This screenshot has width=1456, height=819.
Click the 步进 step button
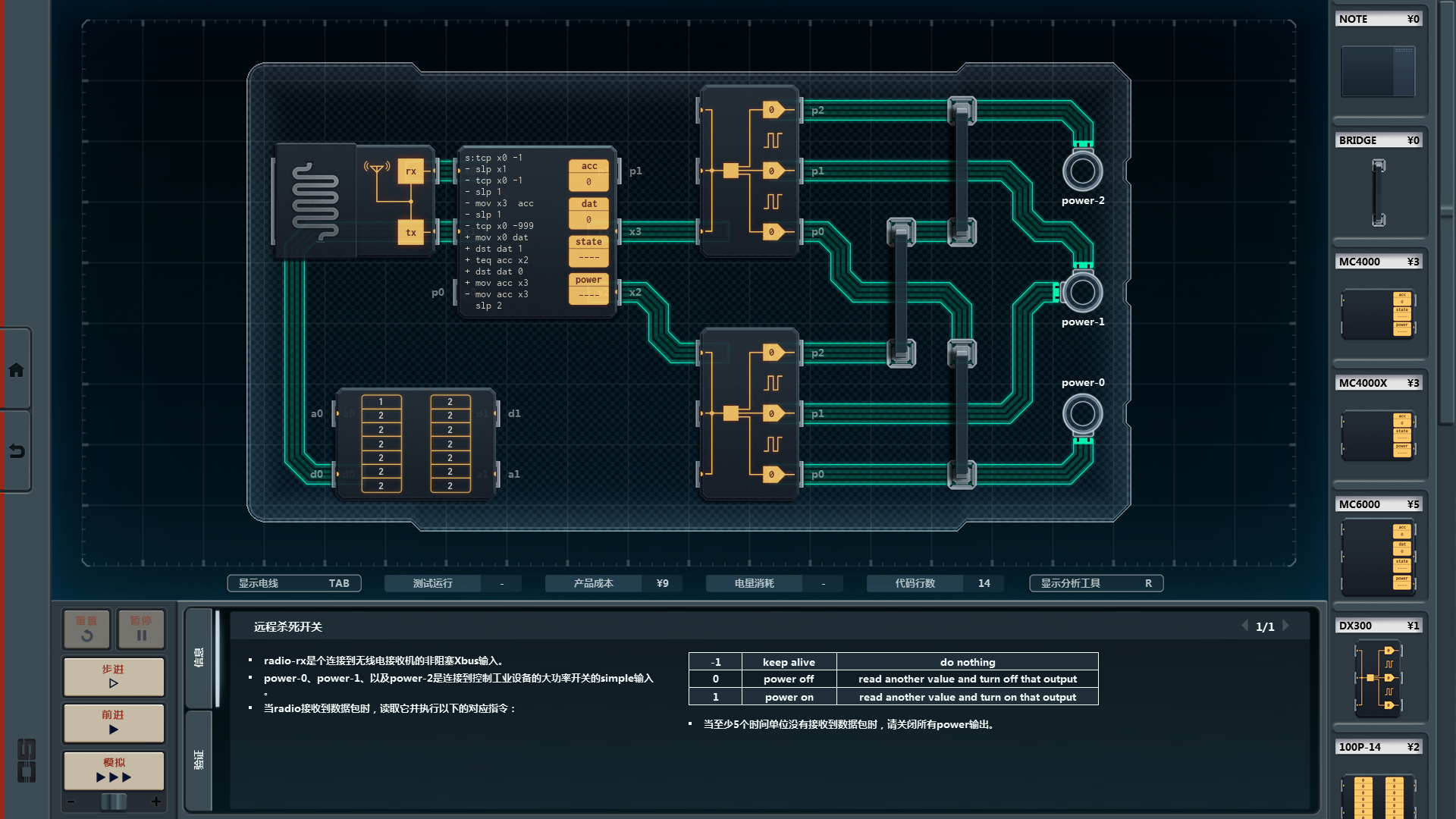[114, 676]
